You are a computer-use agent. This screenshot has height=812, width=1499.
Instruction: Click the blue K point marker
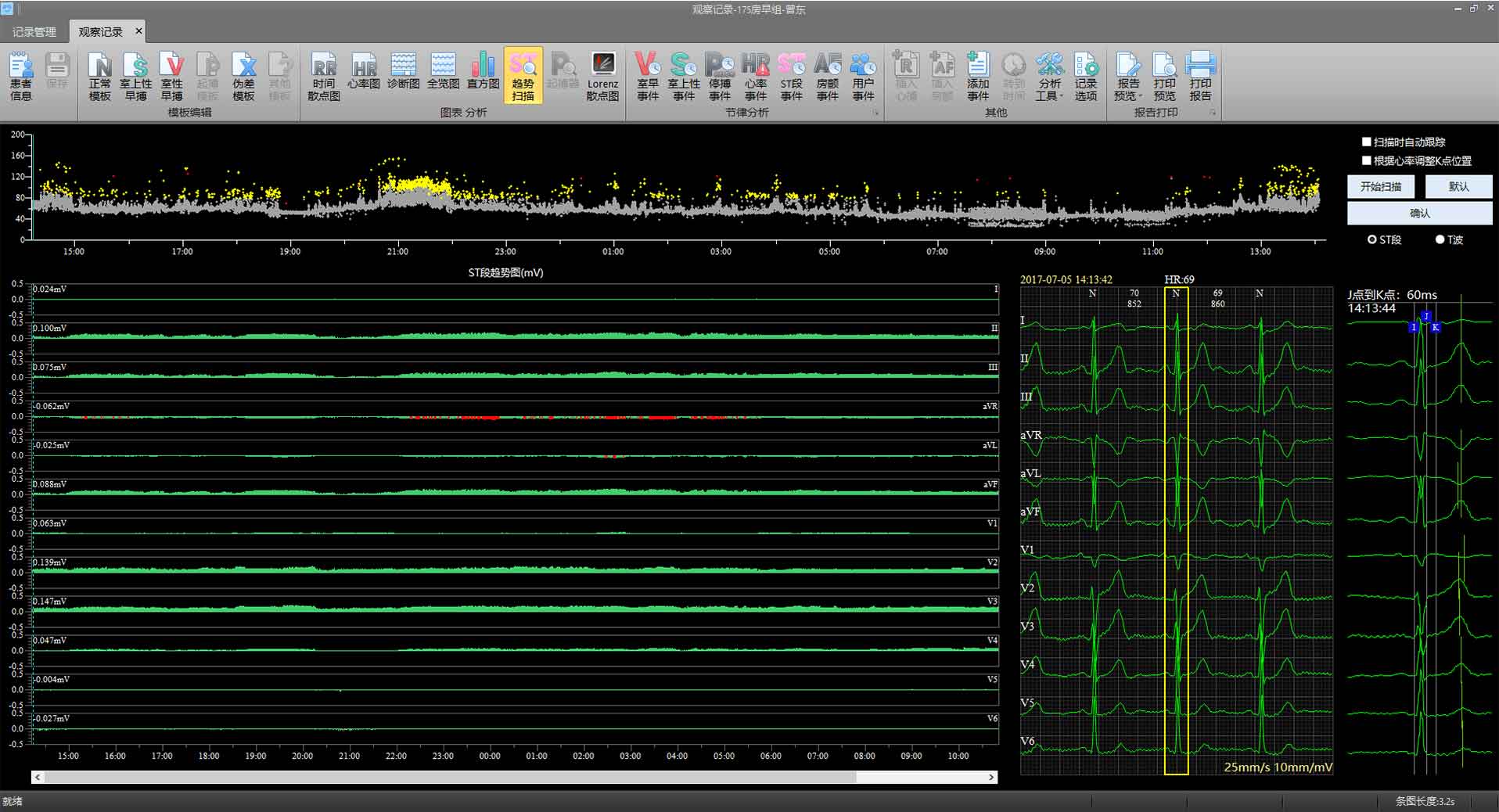coord(1436,327)
